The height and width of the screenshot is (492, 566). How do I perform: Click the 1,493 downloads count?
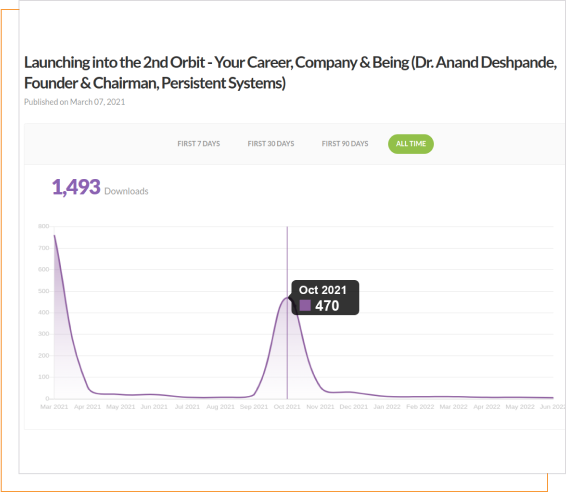tap(76, 187)
